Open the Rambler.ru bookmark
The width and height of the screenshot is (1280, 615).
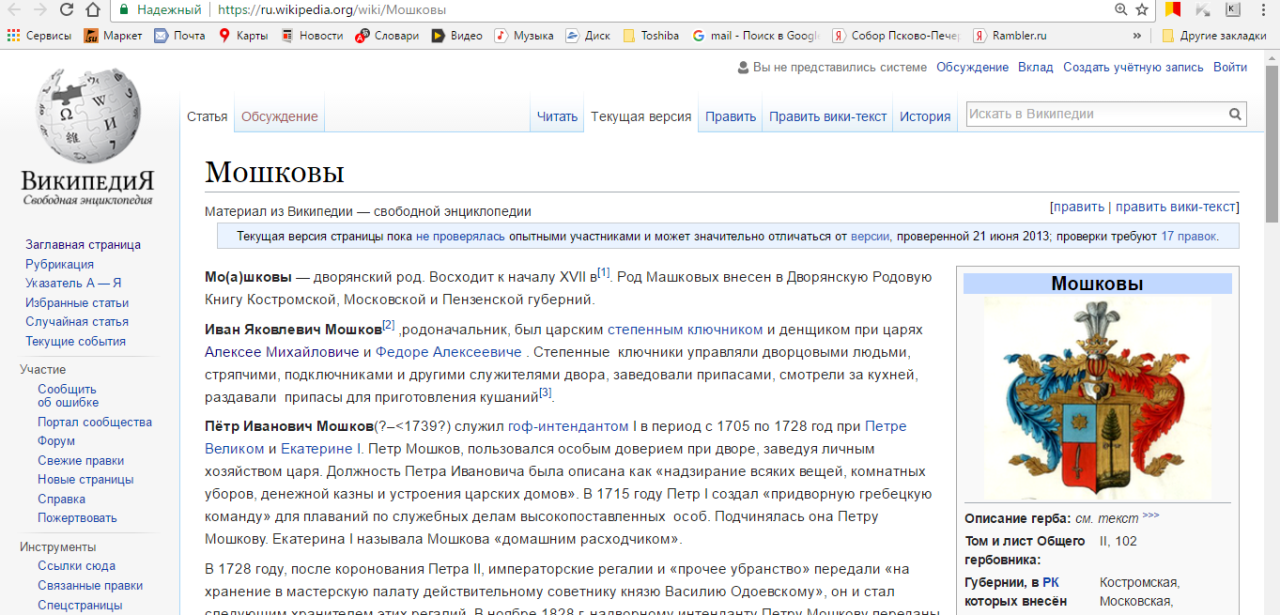1010,35
